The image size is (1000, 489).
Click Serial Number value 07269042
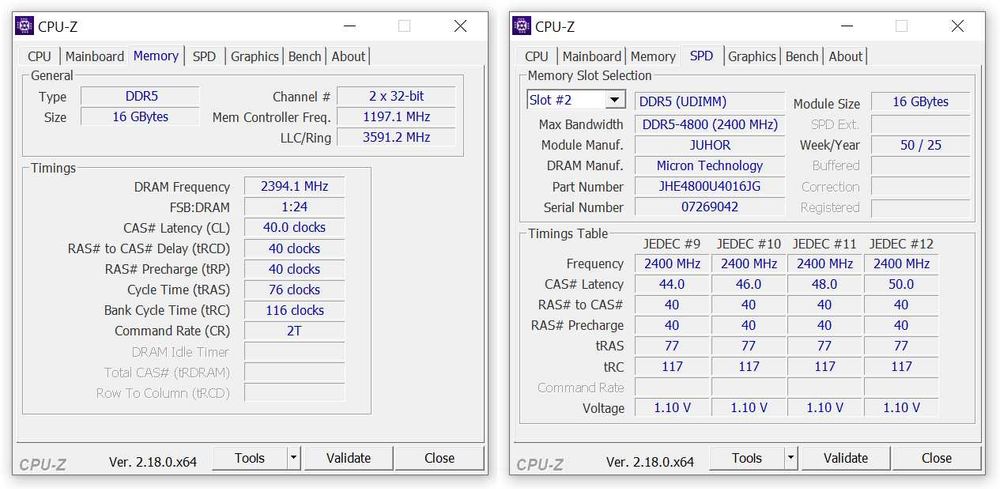click(709, 207)
